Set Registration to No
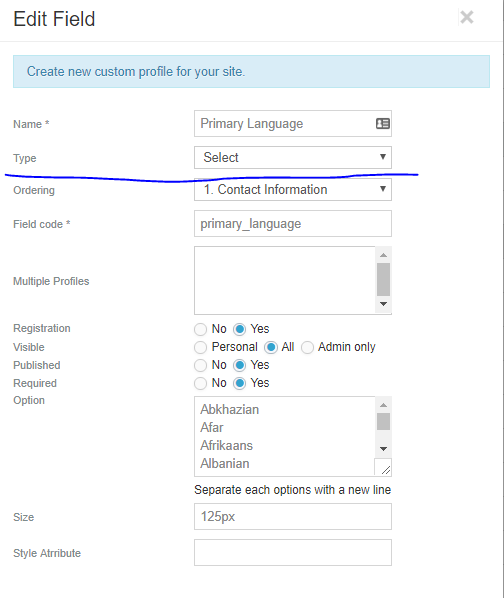 [x=201, y=329]
